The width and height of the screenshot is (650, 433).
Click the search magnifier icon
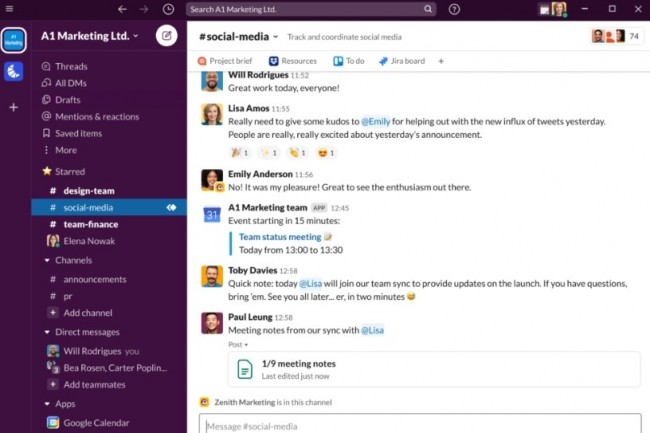pos(428,9)
